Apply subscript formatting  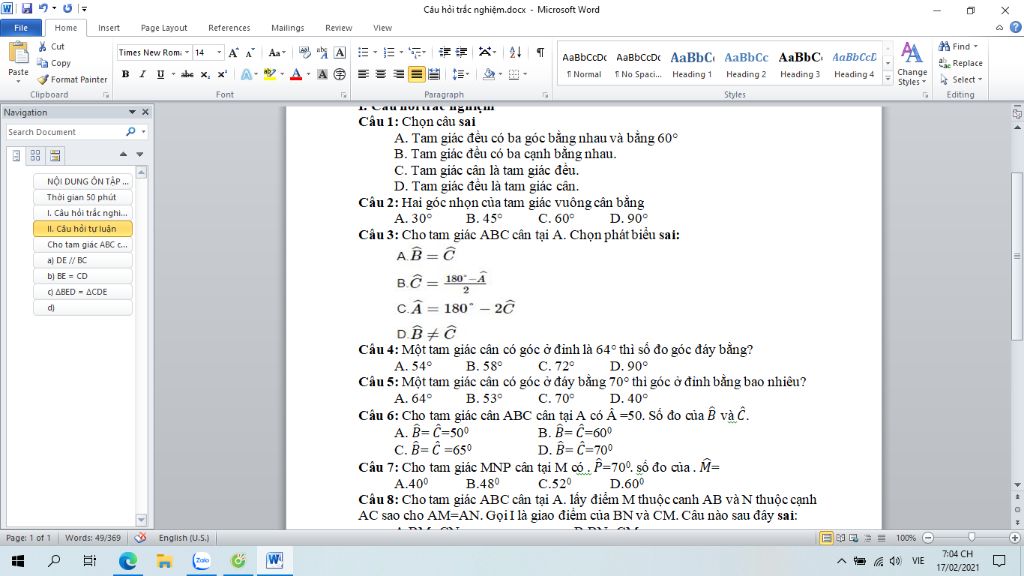(x=205, y=74)
